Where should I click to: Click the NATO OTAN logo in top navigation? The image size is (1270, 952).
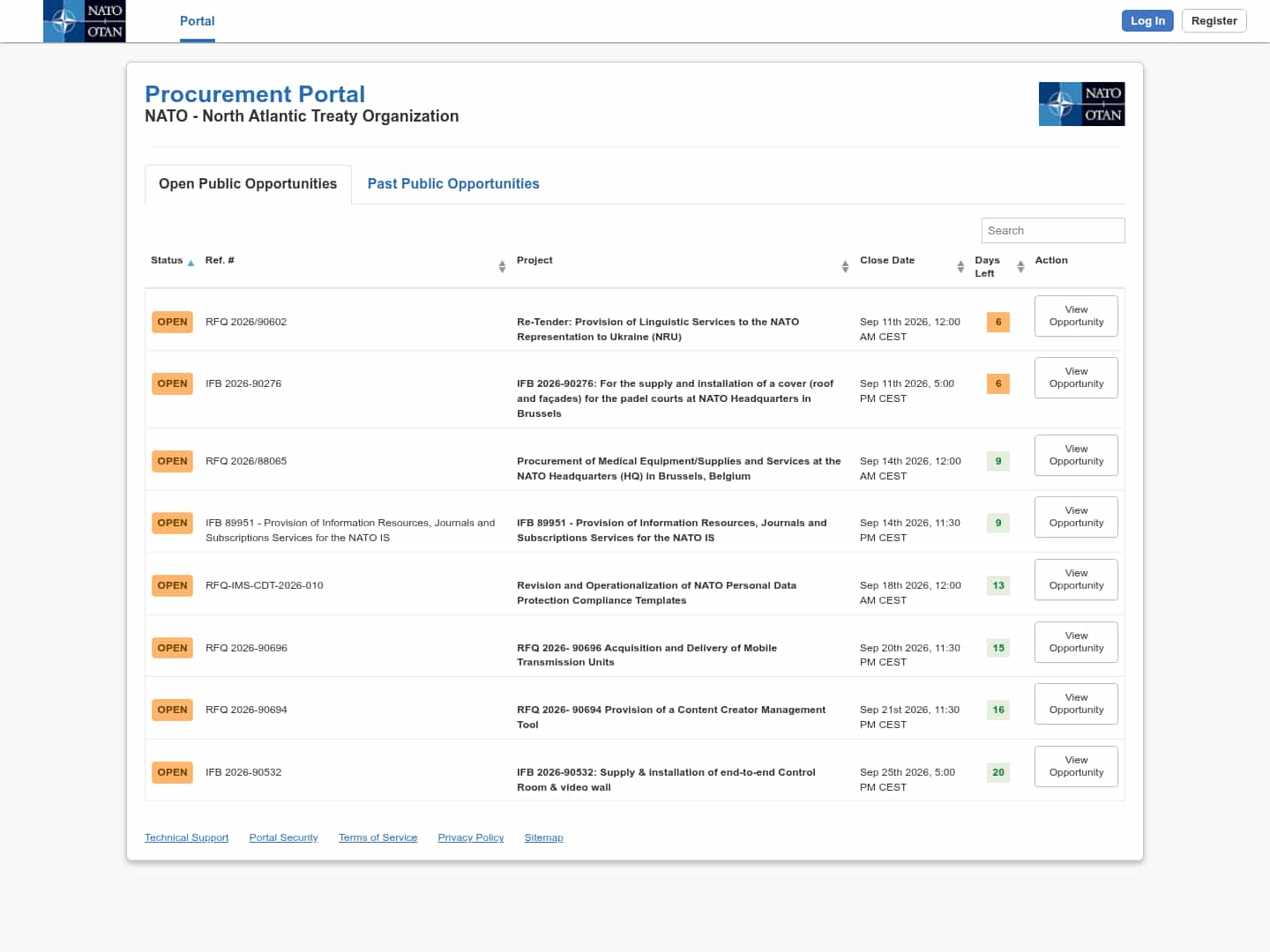pyautogui.click(x=84, y=21)
